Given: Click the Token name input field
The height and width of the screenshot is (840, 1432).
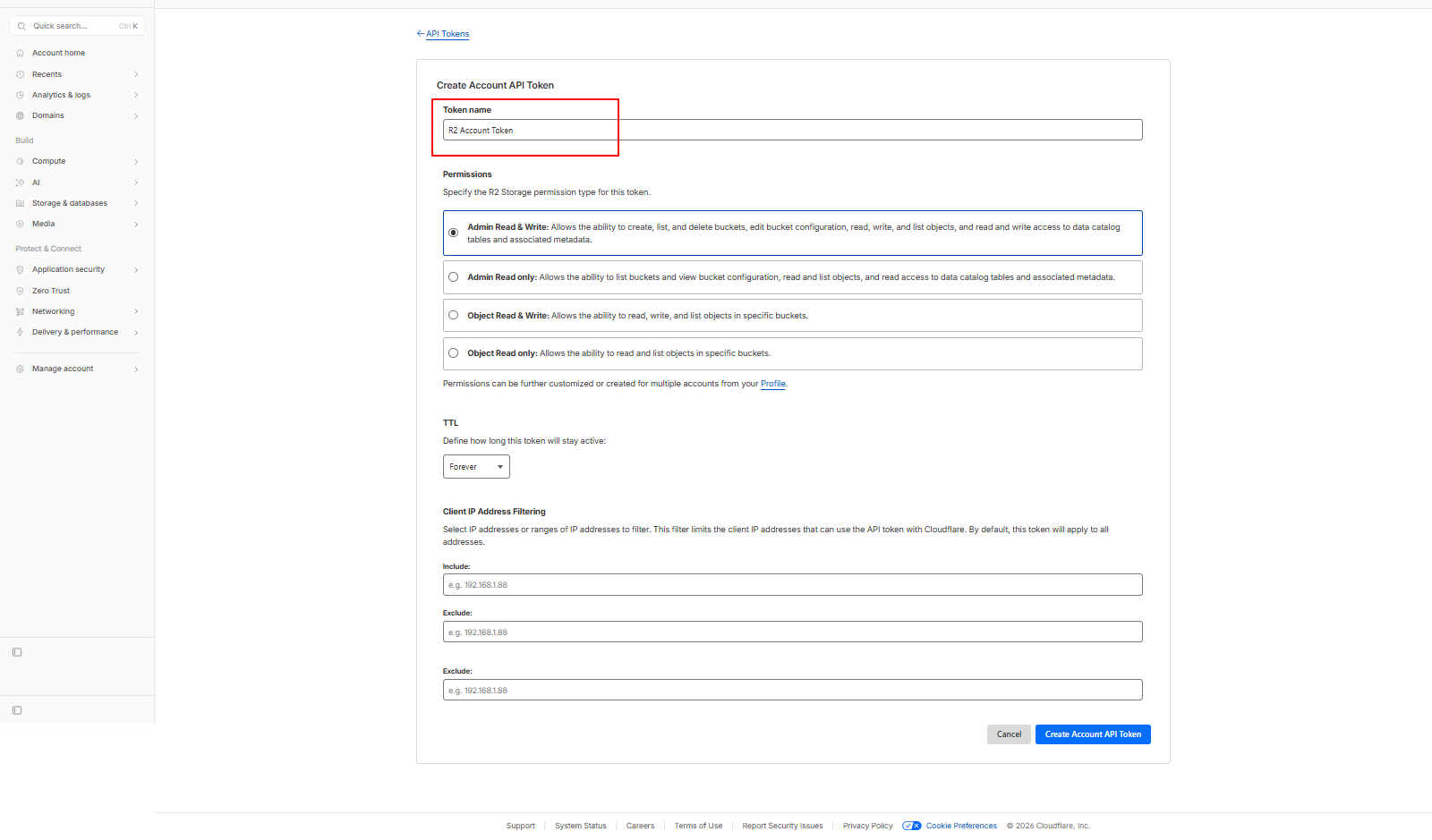Looking at the screenshot, I should (x=792, y=131).
